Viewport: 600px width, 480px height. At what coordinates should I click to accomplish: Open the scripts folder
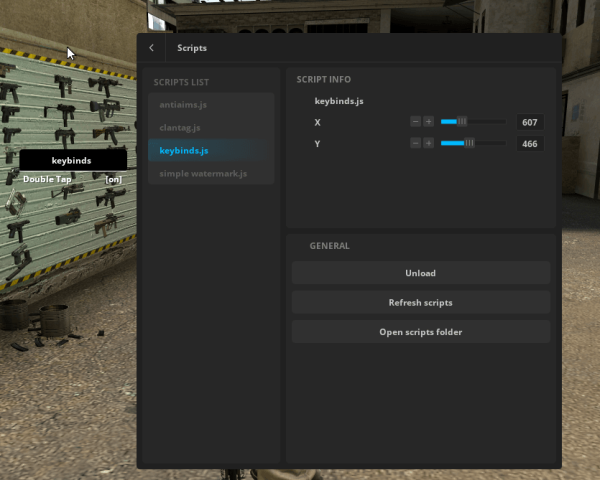click(x=421, y=332)
